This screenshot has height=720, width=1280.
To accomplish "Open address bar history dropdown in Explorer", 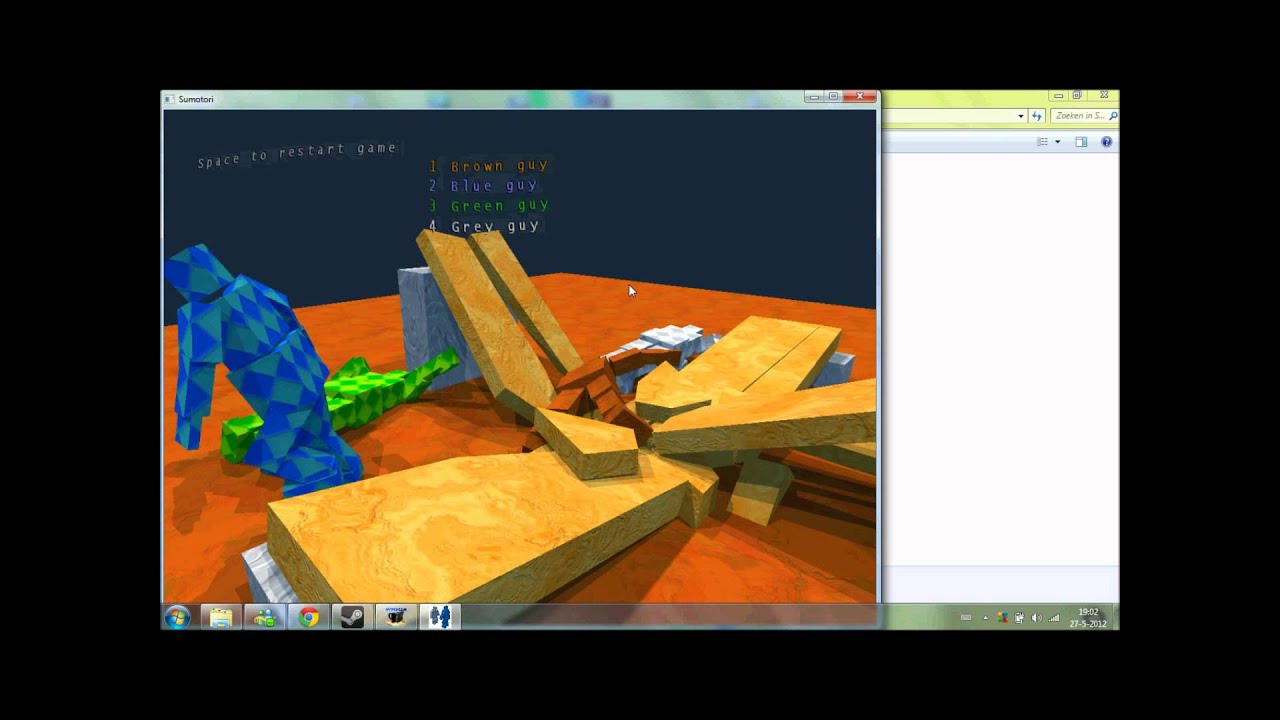I will (x=1021, y=116).
